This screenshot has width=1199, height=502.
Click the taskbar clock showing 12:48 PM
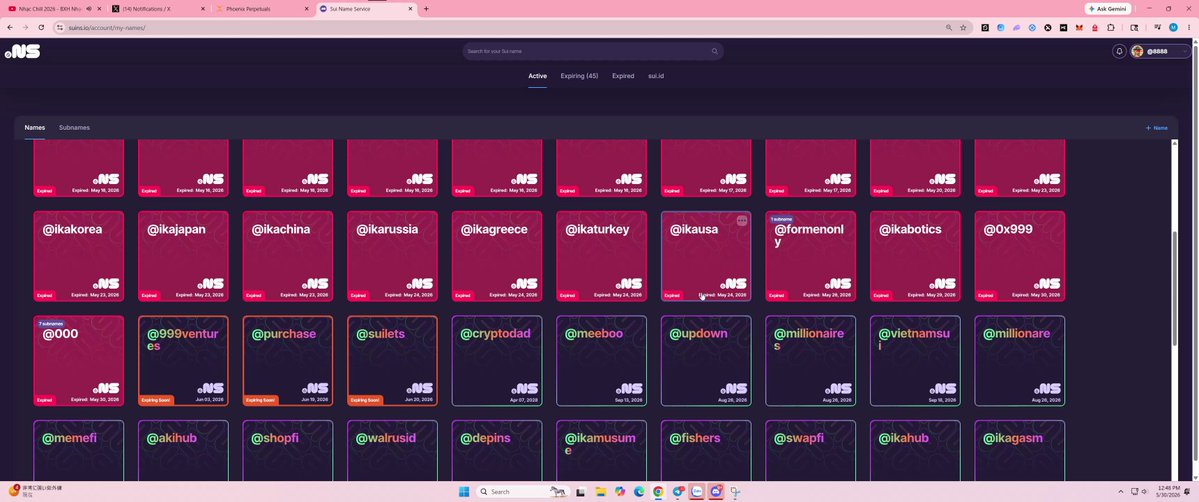[1168, 491]
